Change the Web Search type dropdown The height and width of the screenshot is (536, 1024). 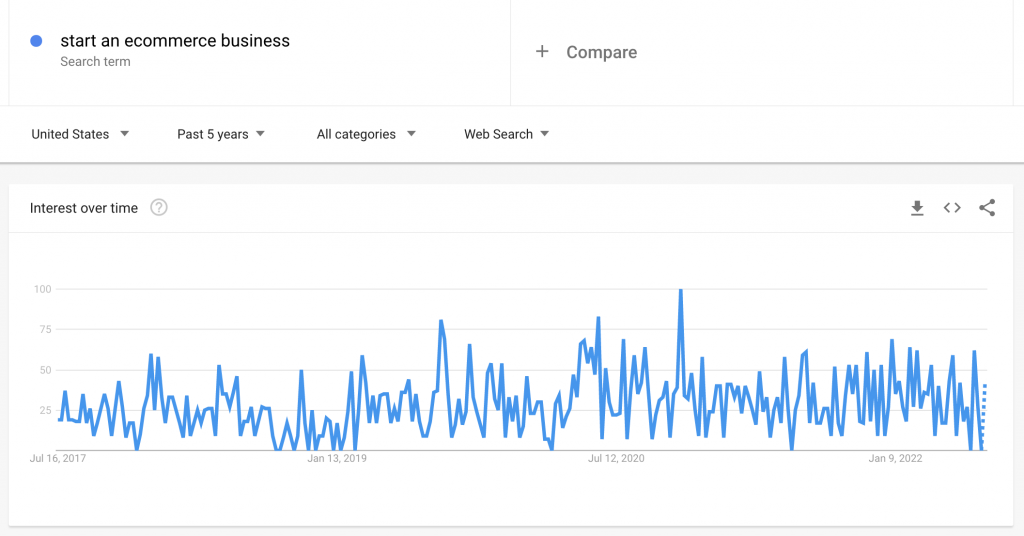(506, 134)
